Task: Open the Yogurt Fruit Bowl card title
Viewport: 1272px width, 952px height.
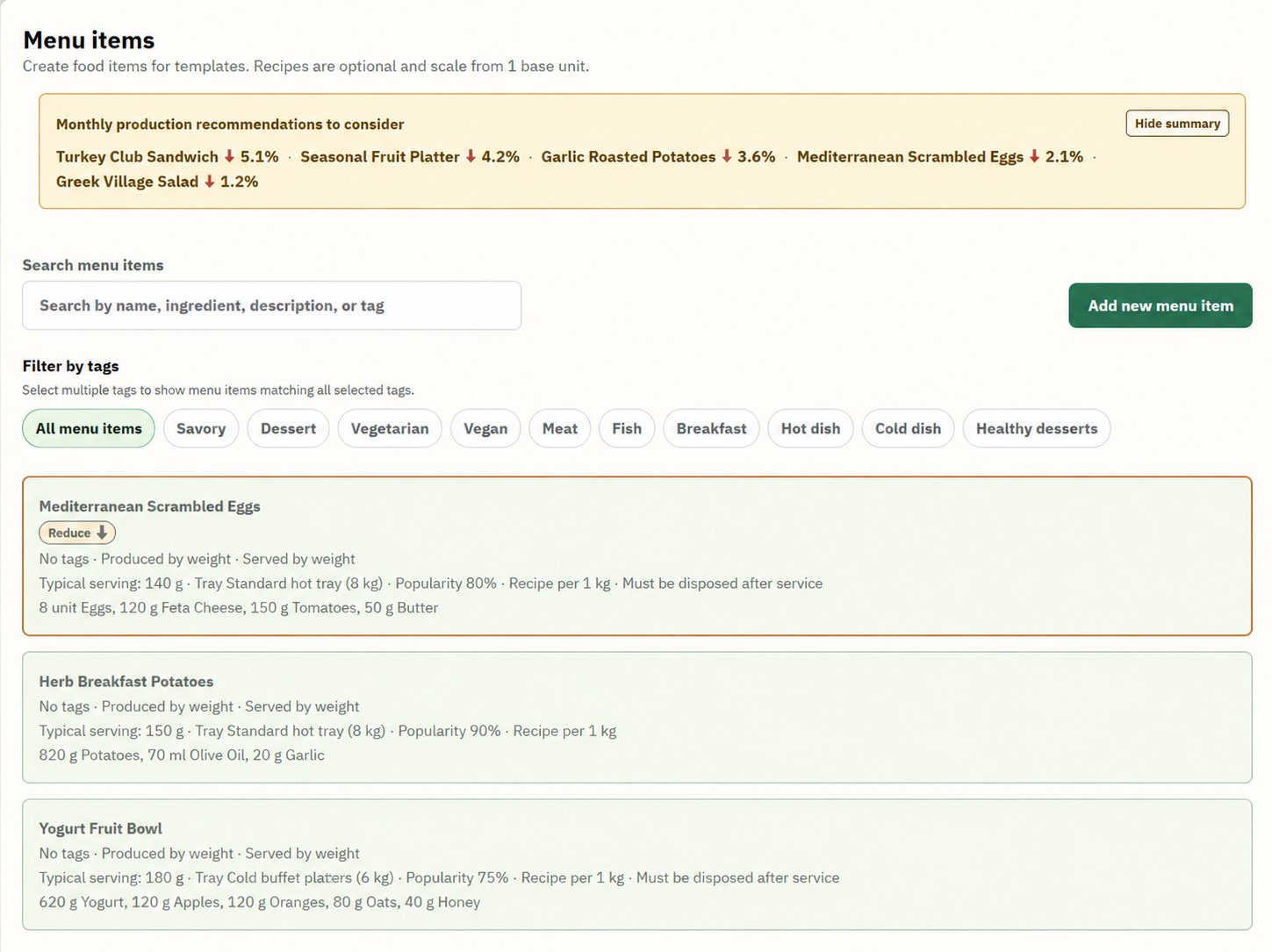Action: point(100,828)
